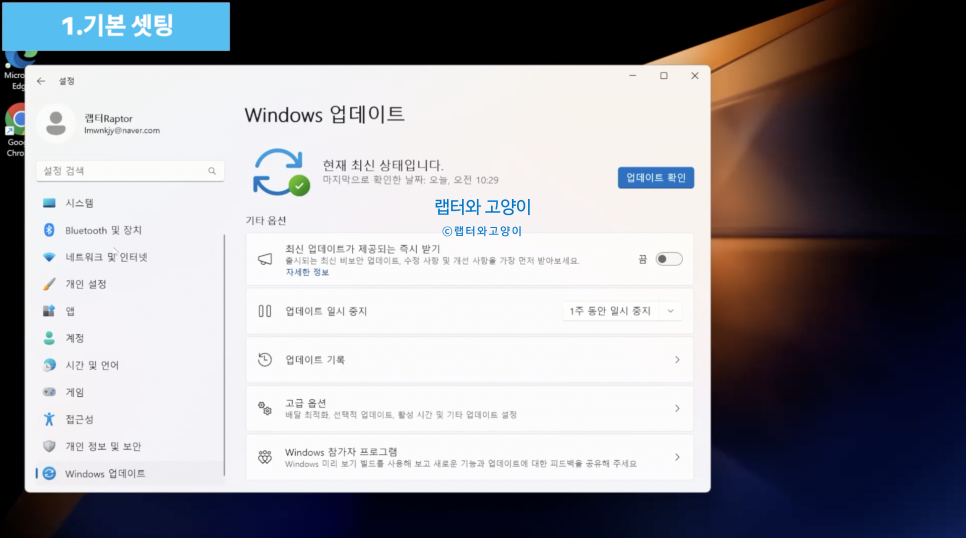Click the Windows 업데이트 sync icon in sidebar

click(49, 473)
